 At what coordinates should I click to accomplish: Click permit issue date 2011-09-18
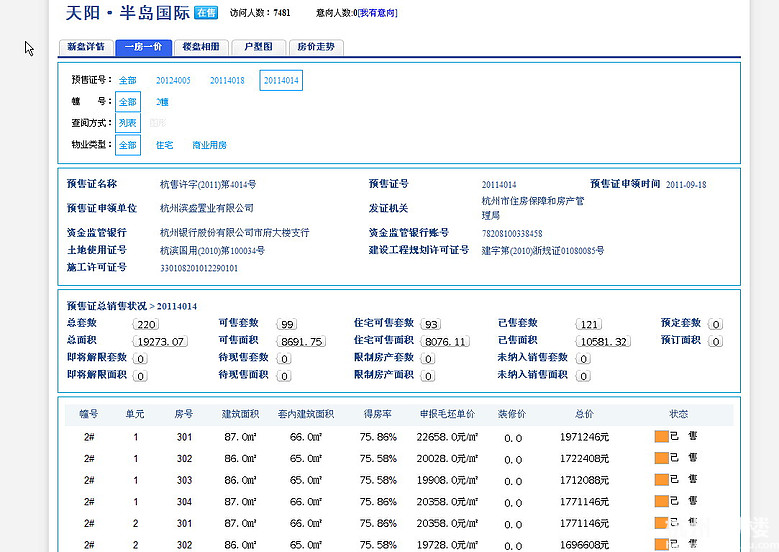click(x=686, y=185)
